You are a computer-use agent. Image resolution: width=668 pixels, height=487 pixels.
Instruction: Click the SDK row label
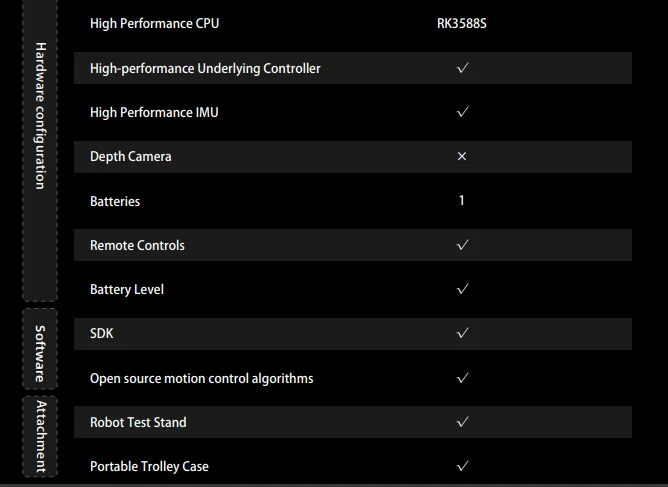pos(102,333)
